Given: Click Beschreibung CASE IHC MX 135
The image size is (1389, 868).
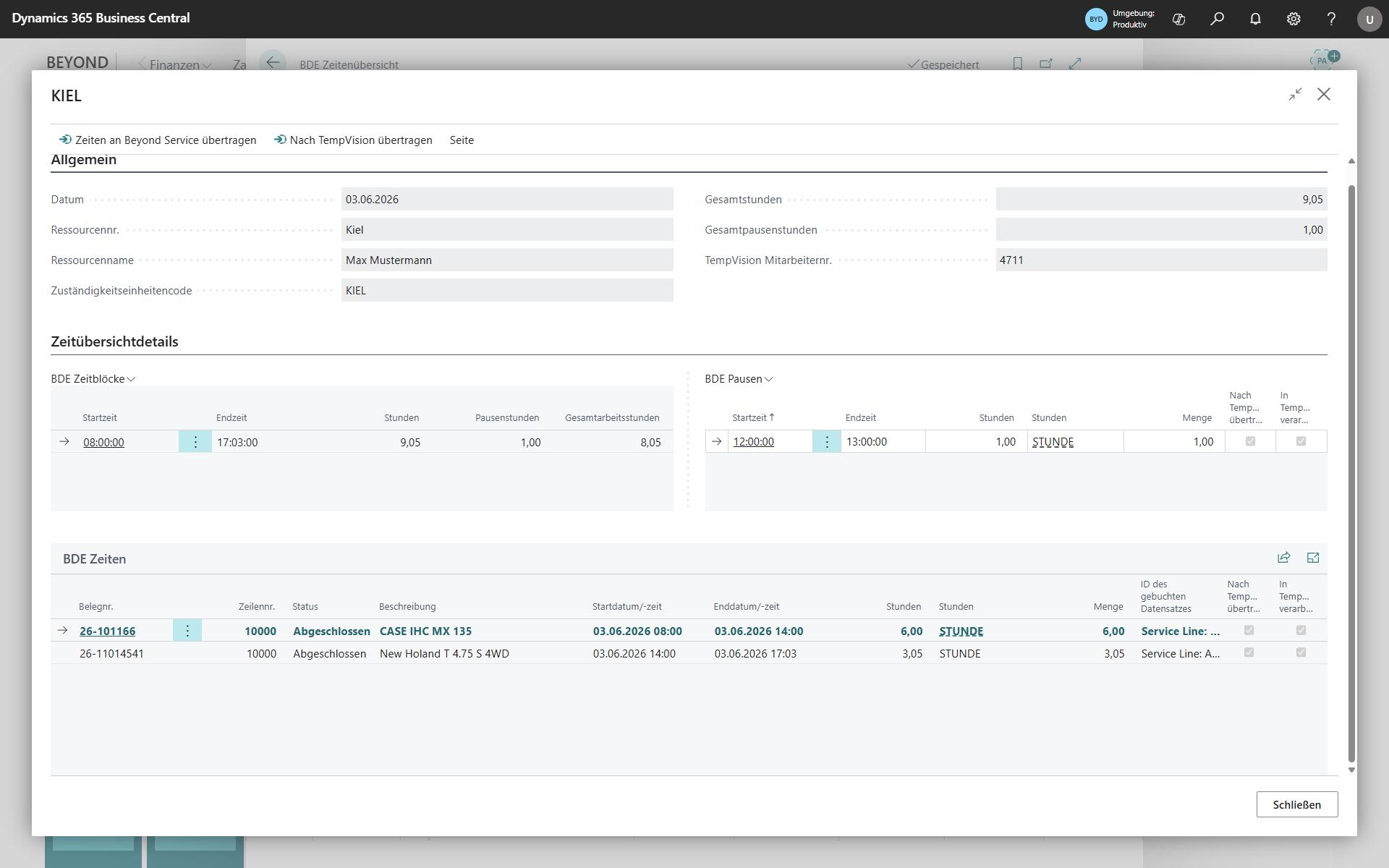Looking at the screenshot, I should (x=425, y=631).
